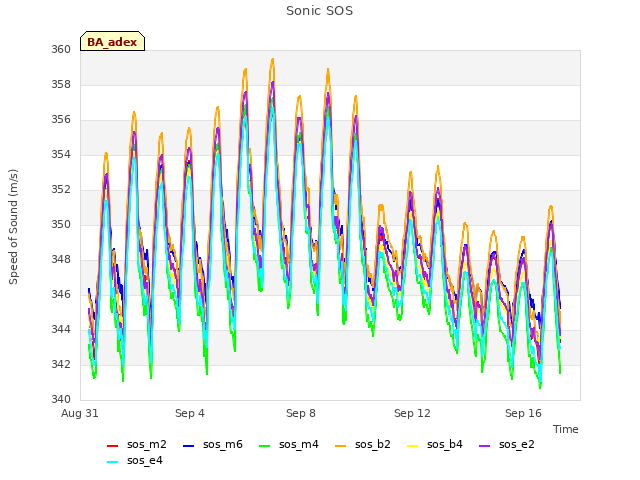
Task: Click the 348 y-axis tick label
Action: [61, 260]
